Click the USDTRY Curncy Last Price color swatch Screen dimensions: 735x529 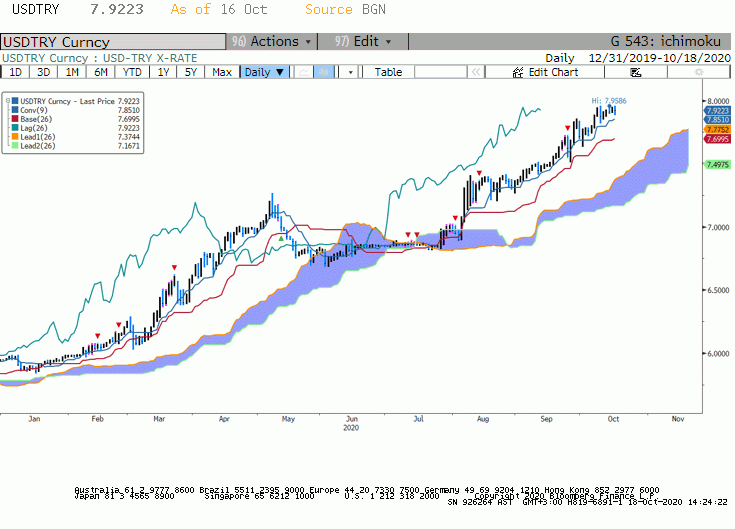pos(15,101)
